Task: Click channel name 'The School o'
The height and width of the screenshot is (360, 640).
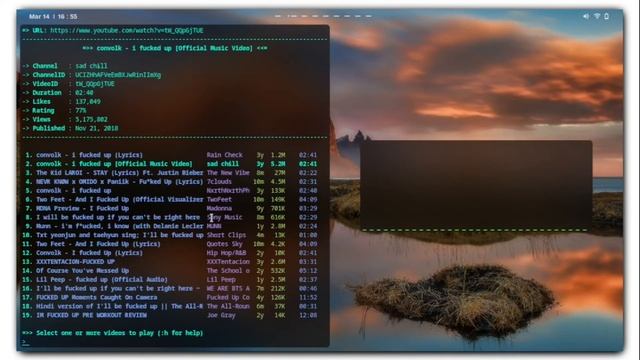Action: click(228, 271)
